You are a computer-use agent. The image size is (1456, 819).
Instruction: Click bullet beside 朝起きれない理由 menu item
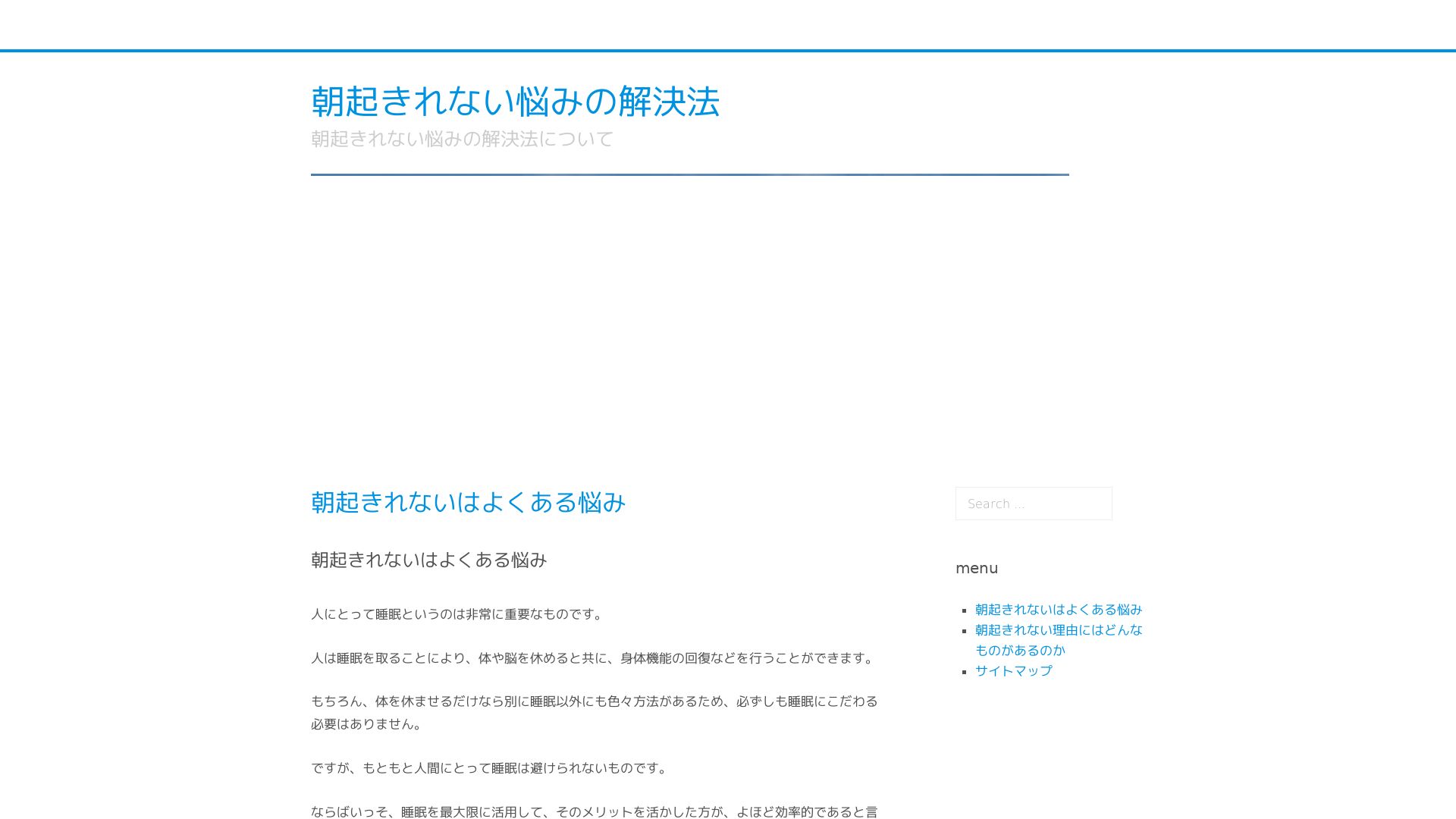[x=964, y=631]
